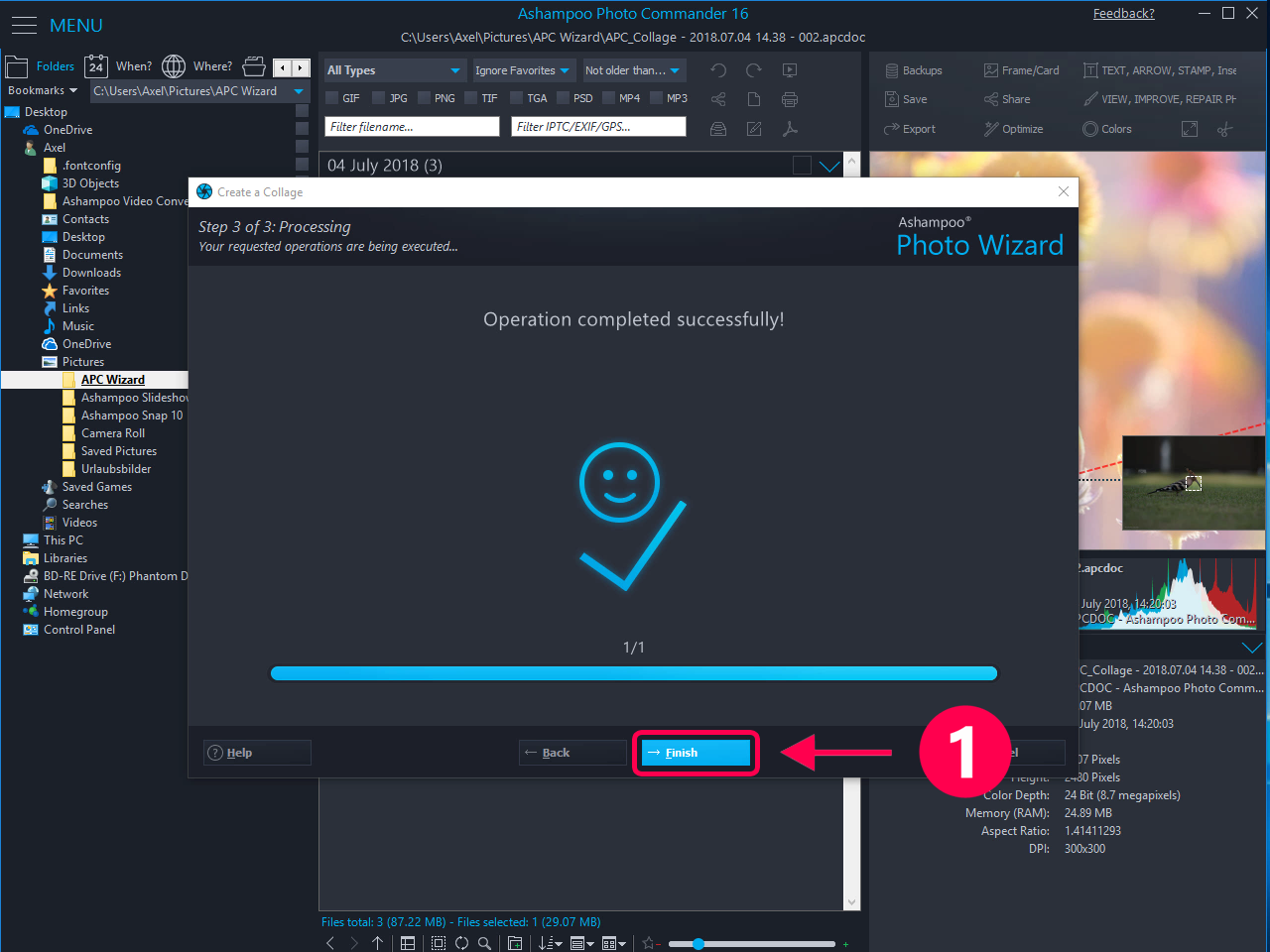Image resolution: width=1270 pixels, height=952 pixels.
Task: Open the Not older than dropdown
Action: [633, 70]
